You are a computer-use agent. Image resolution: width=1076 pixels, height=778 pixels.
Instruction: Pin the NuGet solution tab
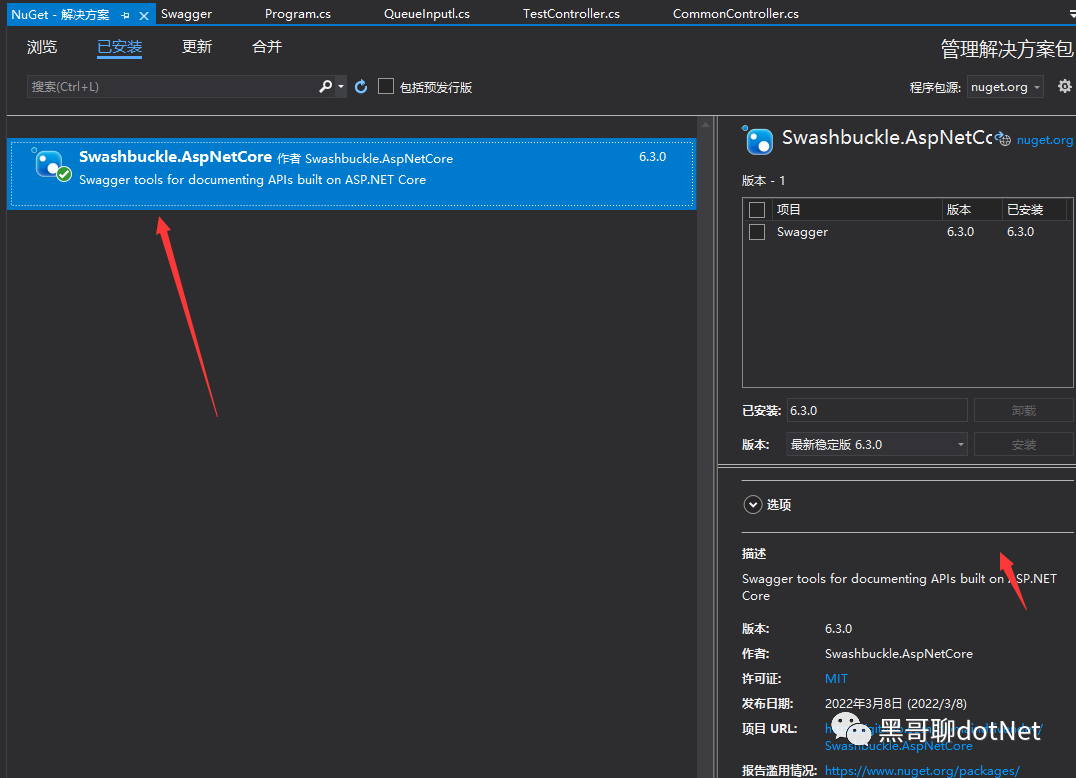[x=125, y=14]
